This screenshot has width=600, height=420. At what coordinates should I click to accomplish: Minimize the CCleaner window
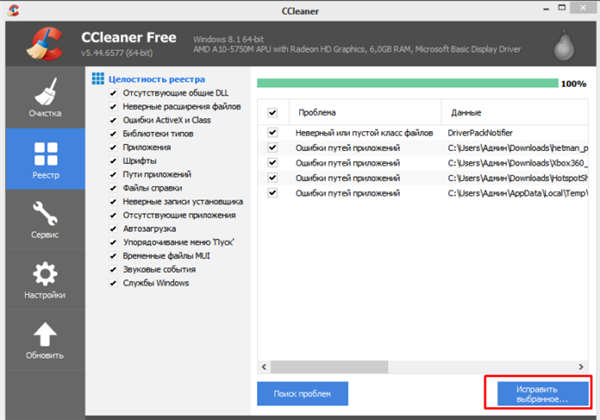tap(546, 9)
